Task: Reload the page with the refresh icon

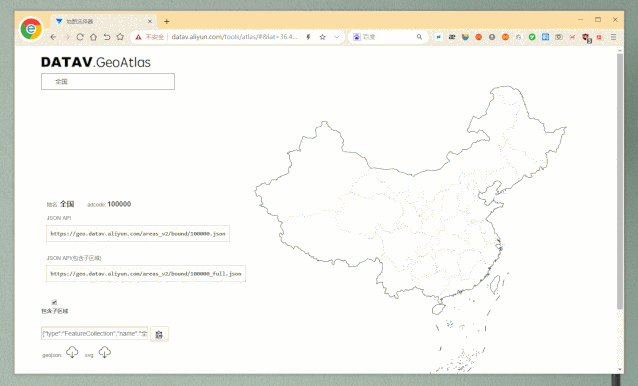Action: point(80,37)
